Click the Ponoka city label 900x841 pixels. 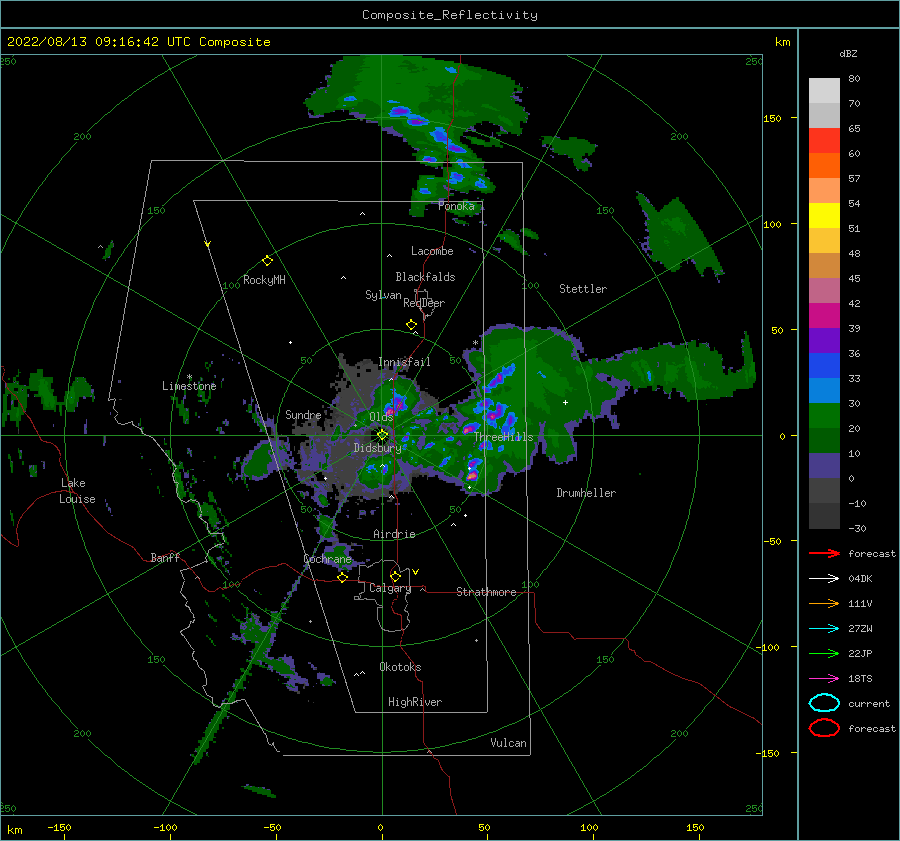[x=456, y=206]
